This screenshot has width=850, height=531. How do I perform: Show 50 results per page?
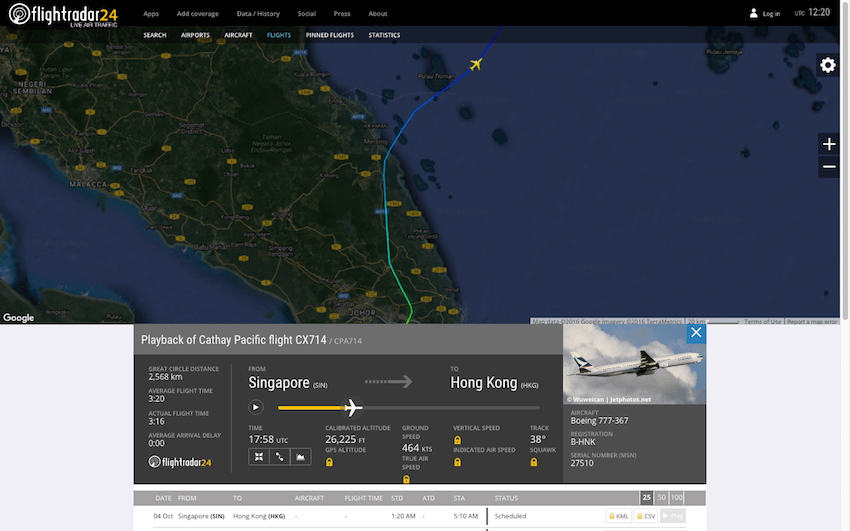pos(661,497)
